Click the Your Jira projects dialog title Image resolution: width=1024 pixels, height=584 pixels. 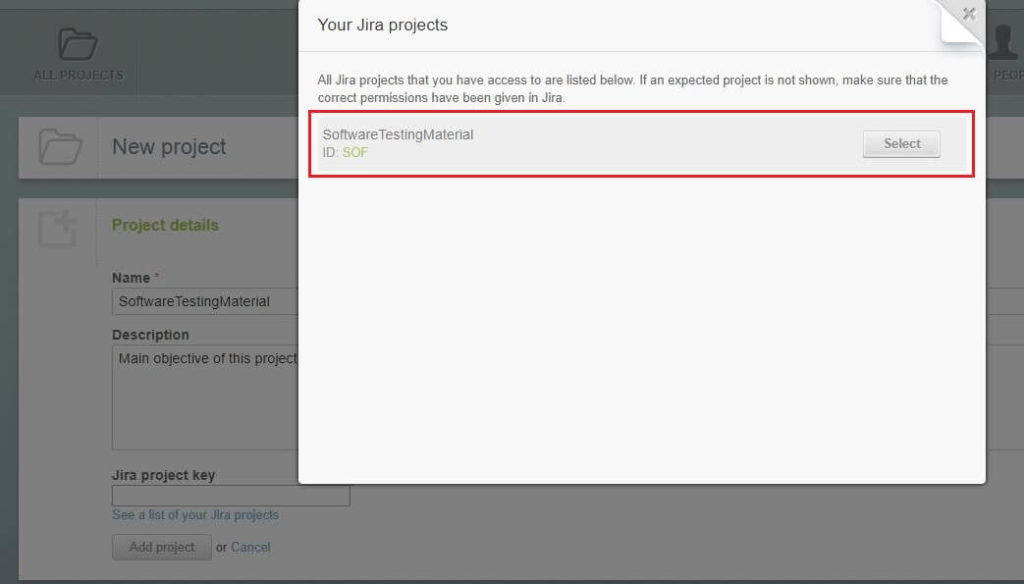coord(382,25)
